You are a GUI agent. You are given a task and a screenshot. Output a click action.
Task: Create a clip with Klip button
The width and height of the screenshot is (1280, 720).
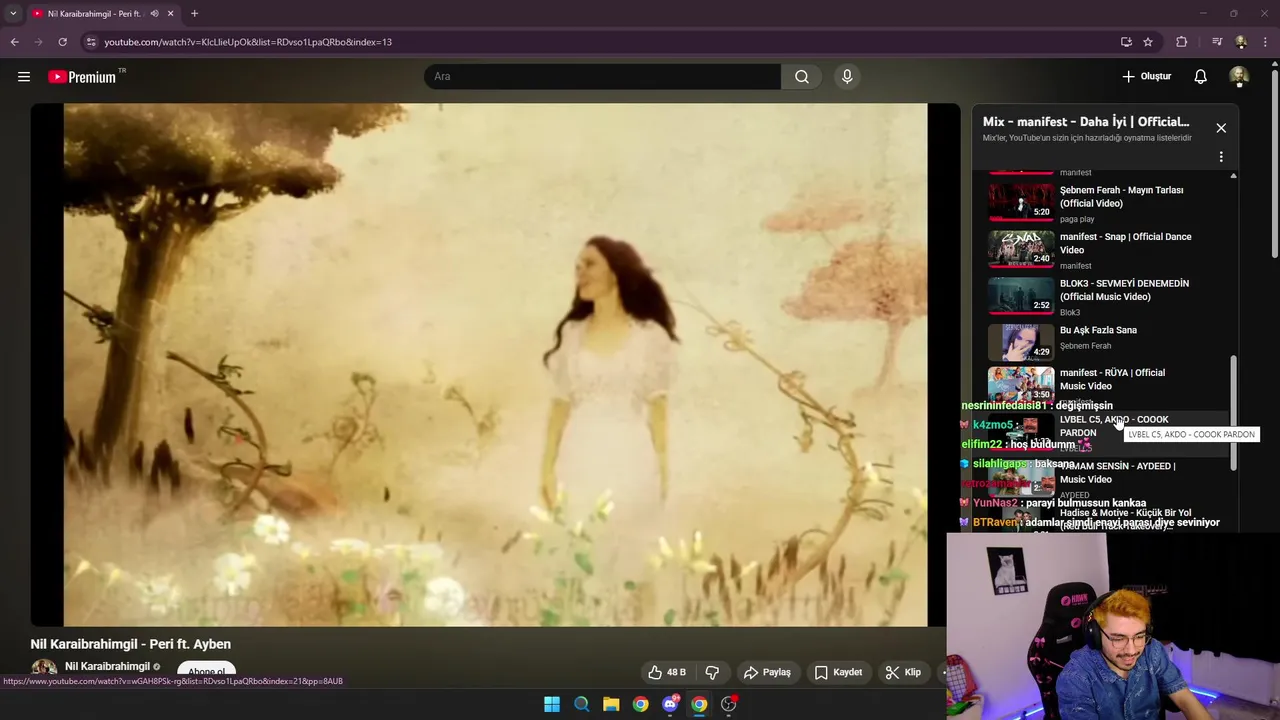[903, 672]
